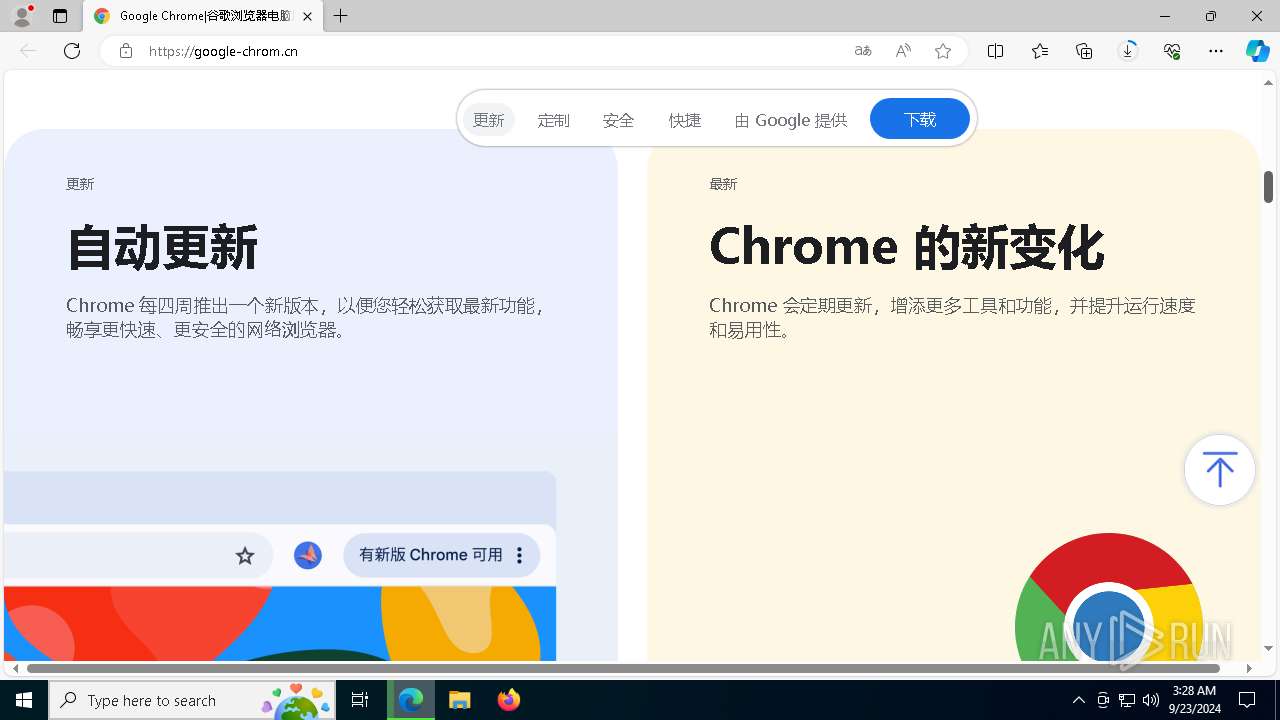The image size is (1280, 720).
Task: Click the three-dot menu in update chip
Action: coord(519,555)
